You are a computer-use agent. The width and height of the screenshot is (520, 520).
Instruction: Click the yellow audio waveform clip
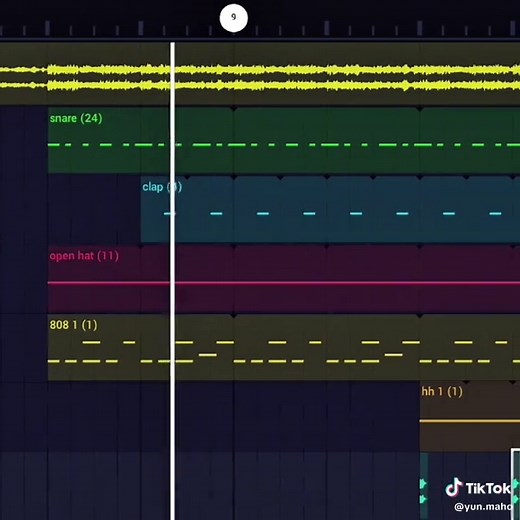260,74
